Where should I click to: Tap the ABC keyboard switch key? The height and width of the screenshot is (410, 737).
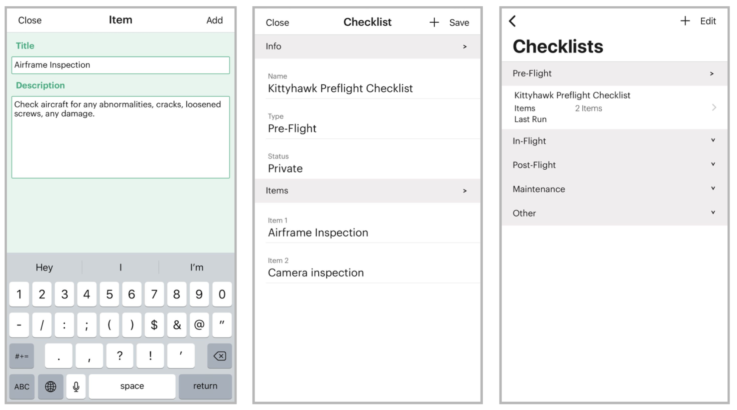(x=22, y=386)
